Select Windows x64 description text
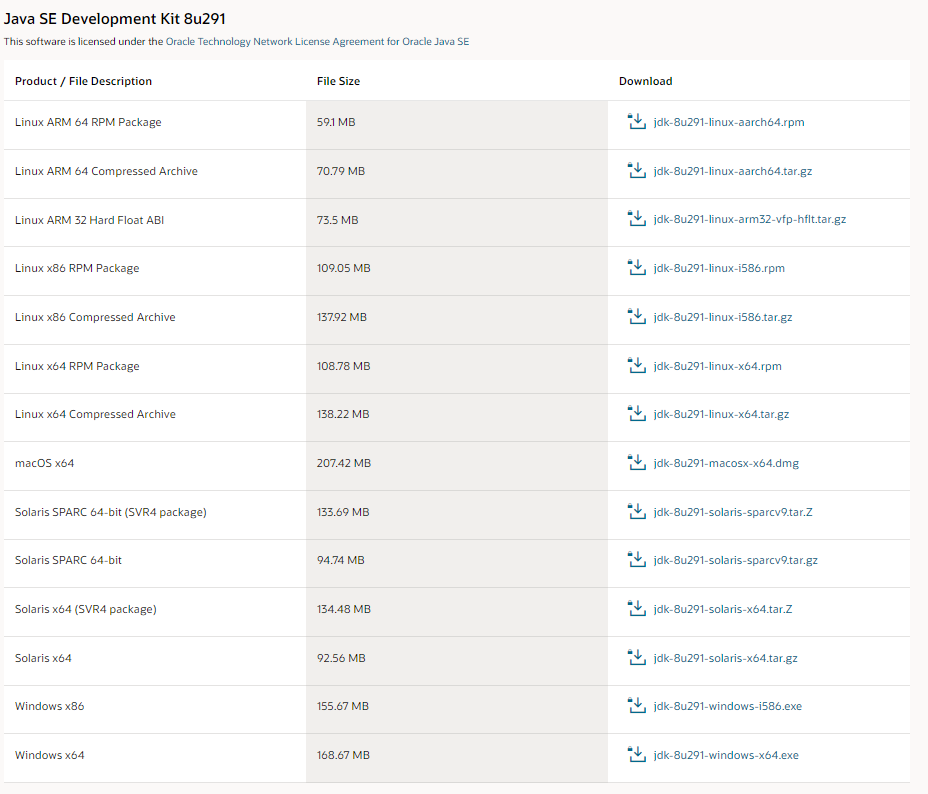Viewport: 928px width, 794px height. pyautogui.click(x=50, y=755)
